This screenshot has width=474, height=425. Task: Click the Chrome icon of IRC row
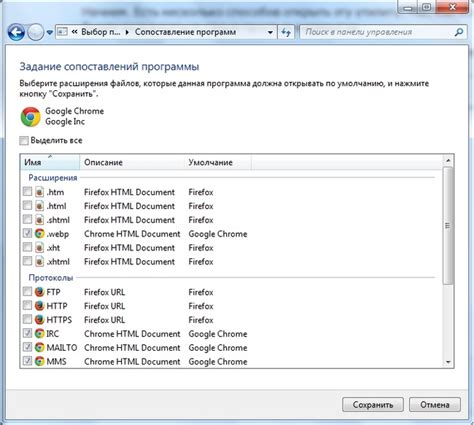(39, 334)
